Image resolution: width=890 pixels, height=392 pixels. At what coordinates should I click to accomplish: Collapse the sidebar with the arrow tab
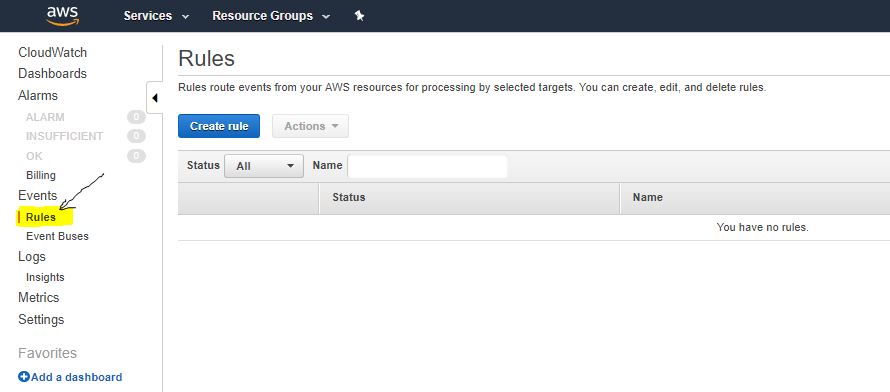coord(154,98)
